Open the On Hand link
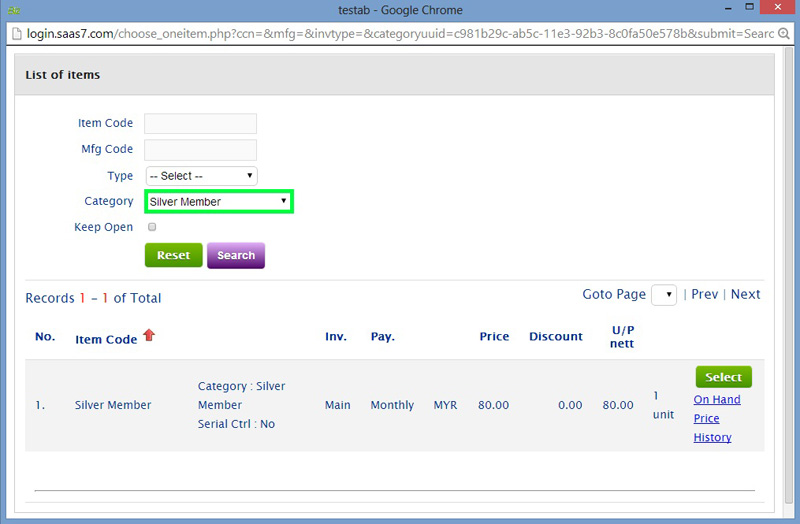Image resolution: width=800 pixels, height=524 pixels. click(717, 400)
